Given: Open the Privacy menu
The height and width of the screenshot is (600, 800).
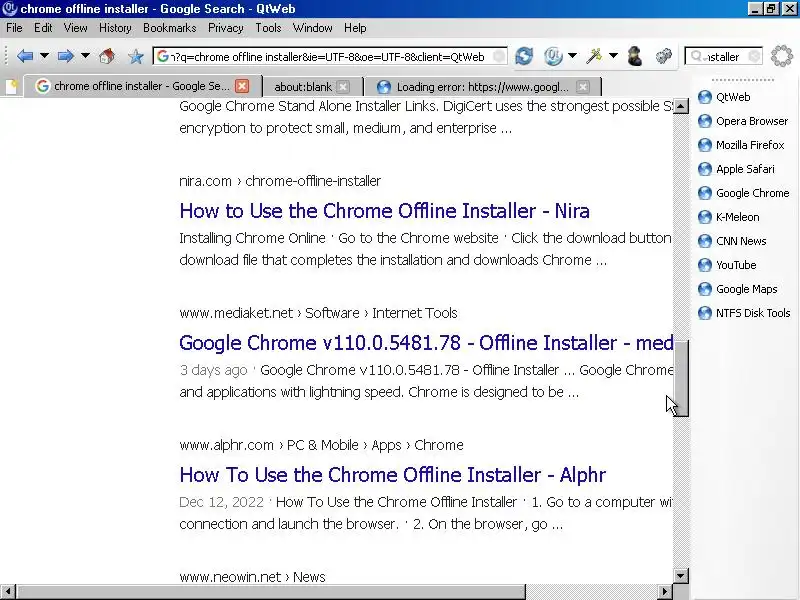Looking at the screenshot, I should [226, 28].
